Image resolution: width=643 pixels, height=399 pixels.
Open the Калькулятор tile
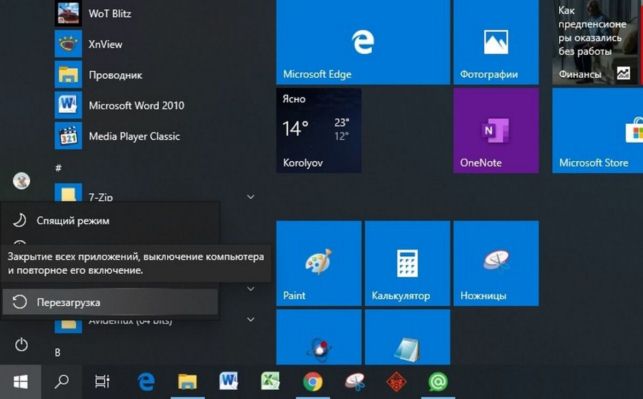click(407, 263)
